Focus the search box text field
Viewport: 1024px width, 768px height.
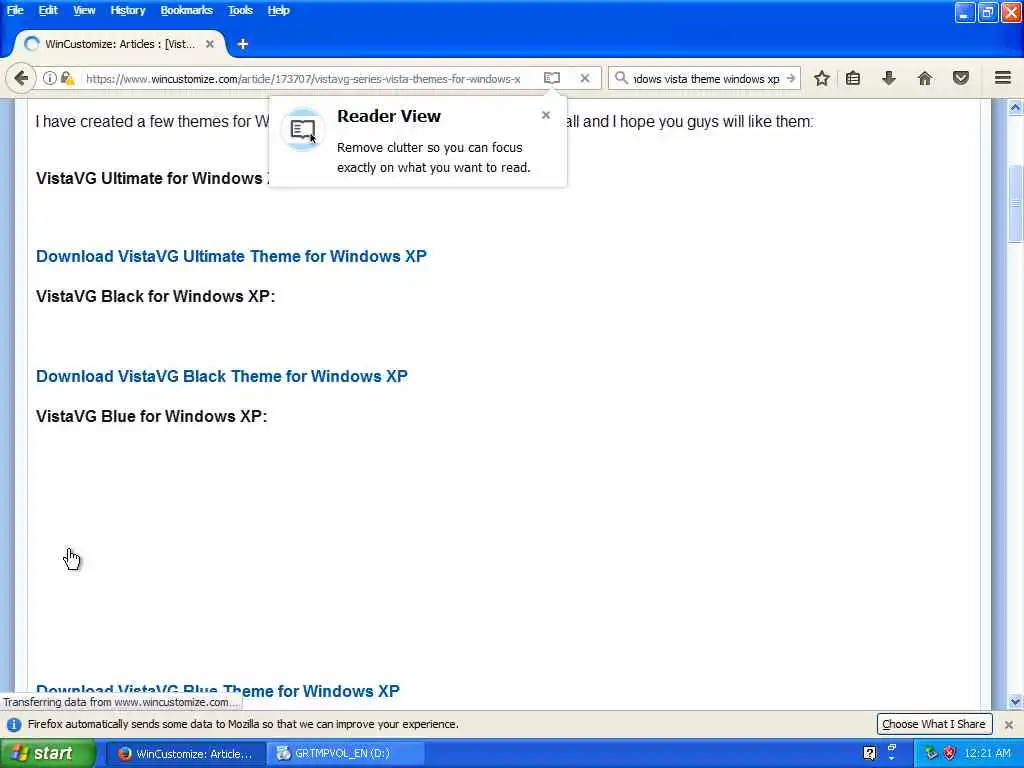tap(706, 78)
